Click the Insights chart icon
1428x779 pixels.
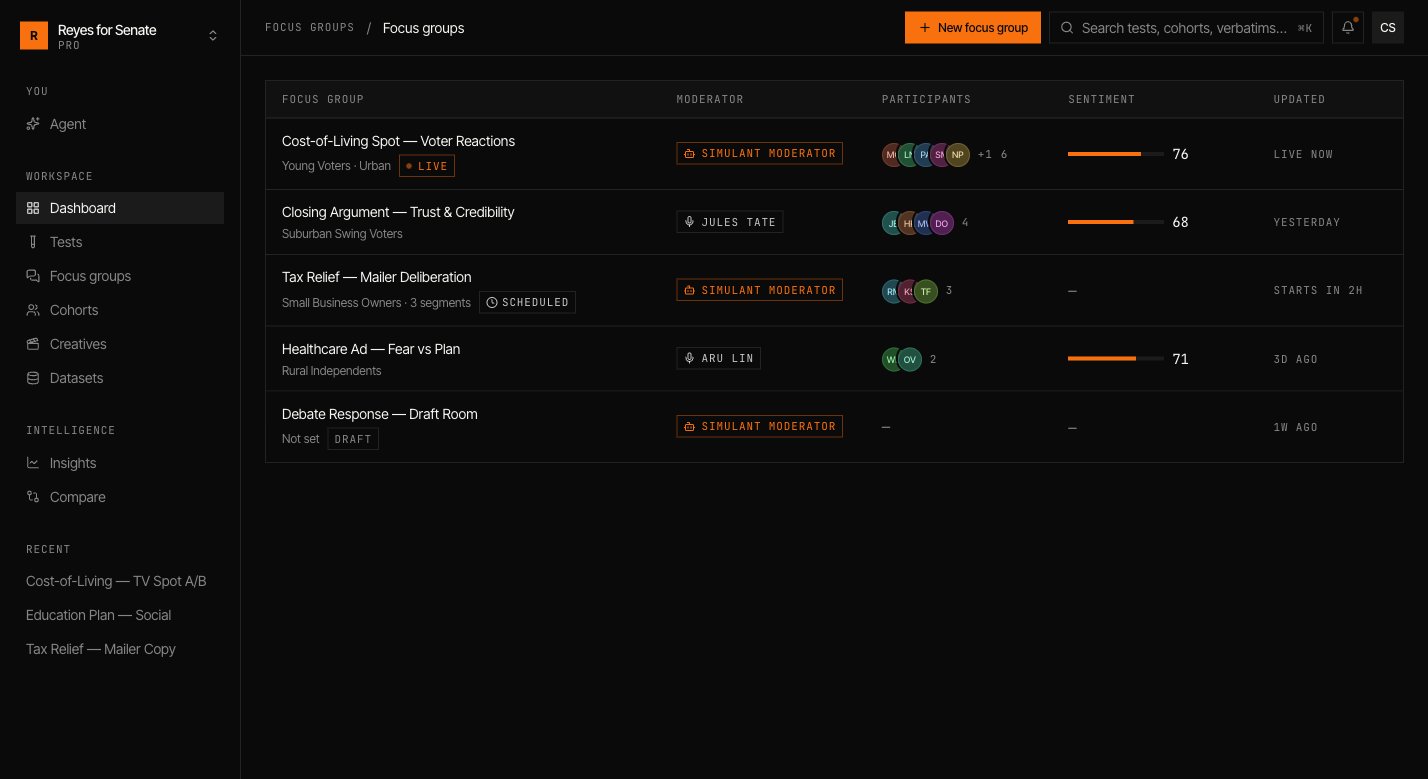coord(33,463)
